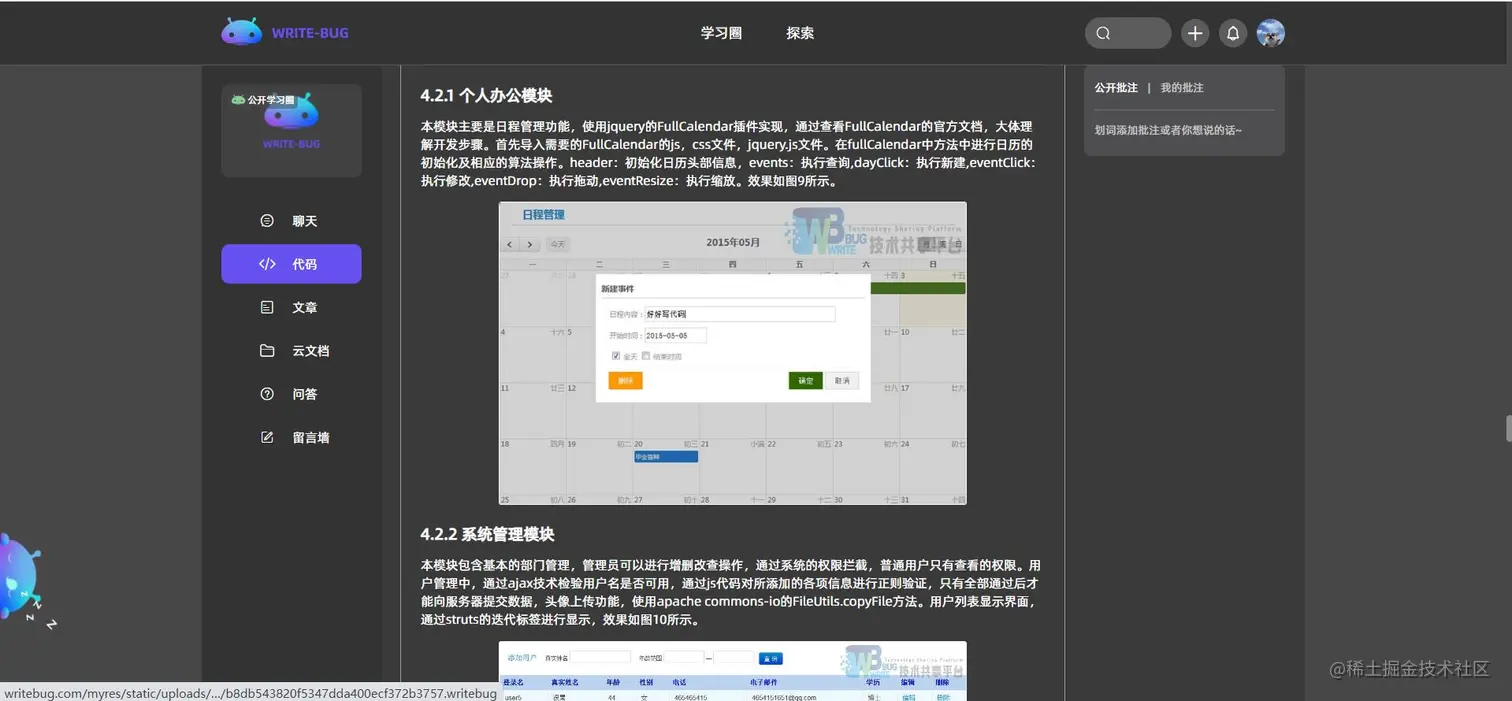Open 文章 sidebar item
Image resolution: width=1512 pixels, height=701 pixels.
tap(291, 308)
